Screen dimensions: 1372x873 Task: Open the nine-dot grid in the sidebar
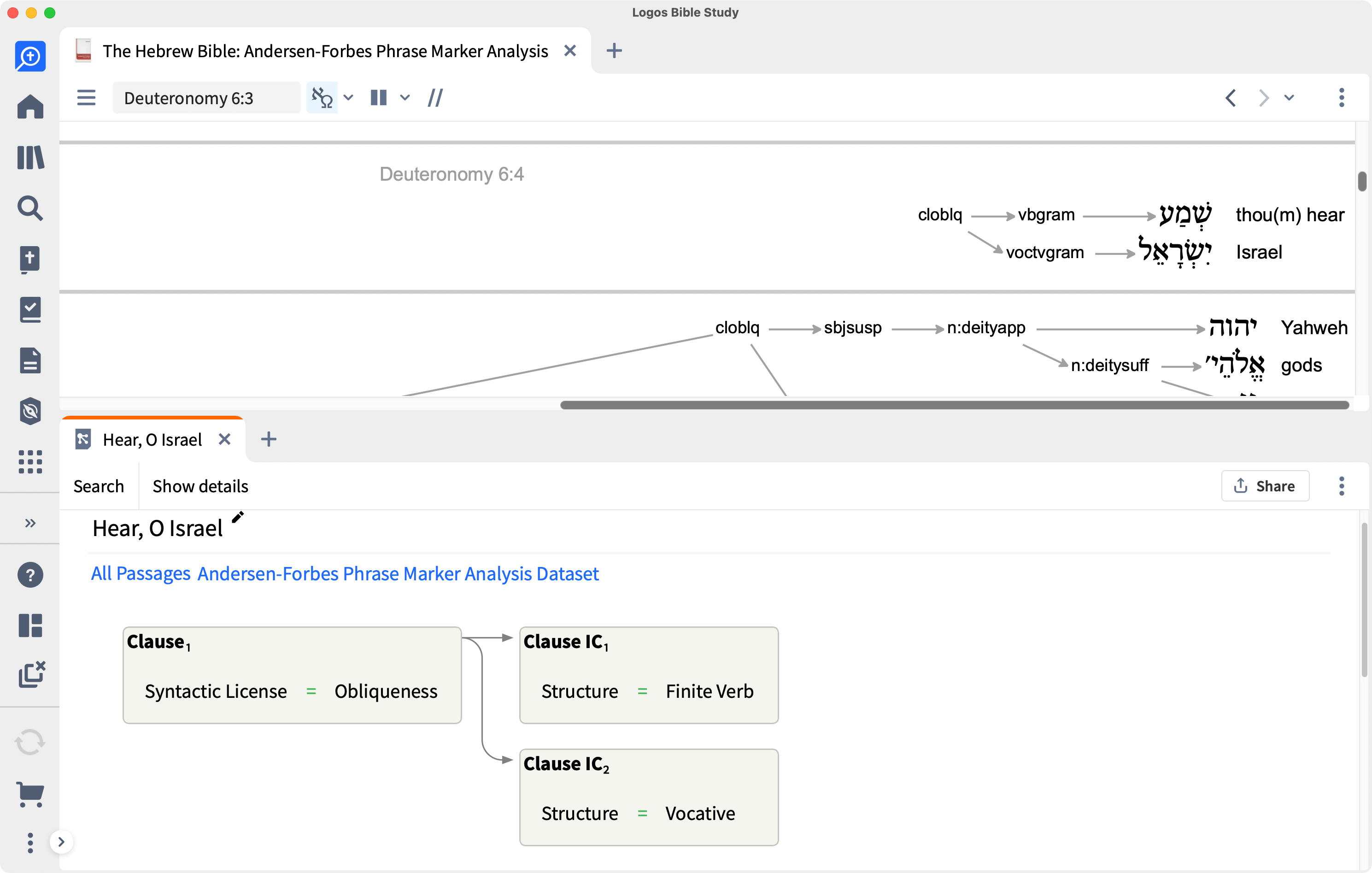(30, 462)
